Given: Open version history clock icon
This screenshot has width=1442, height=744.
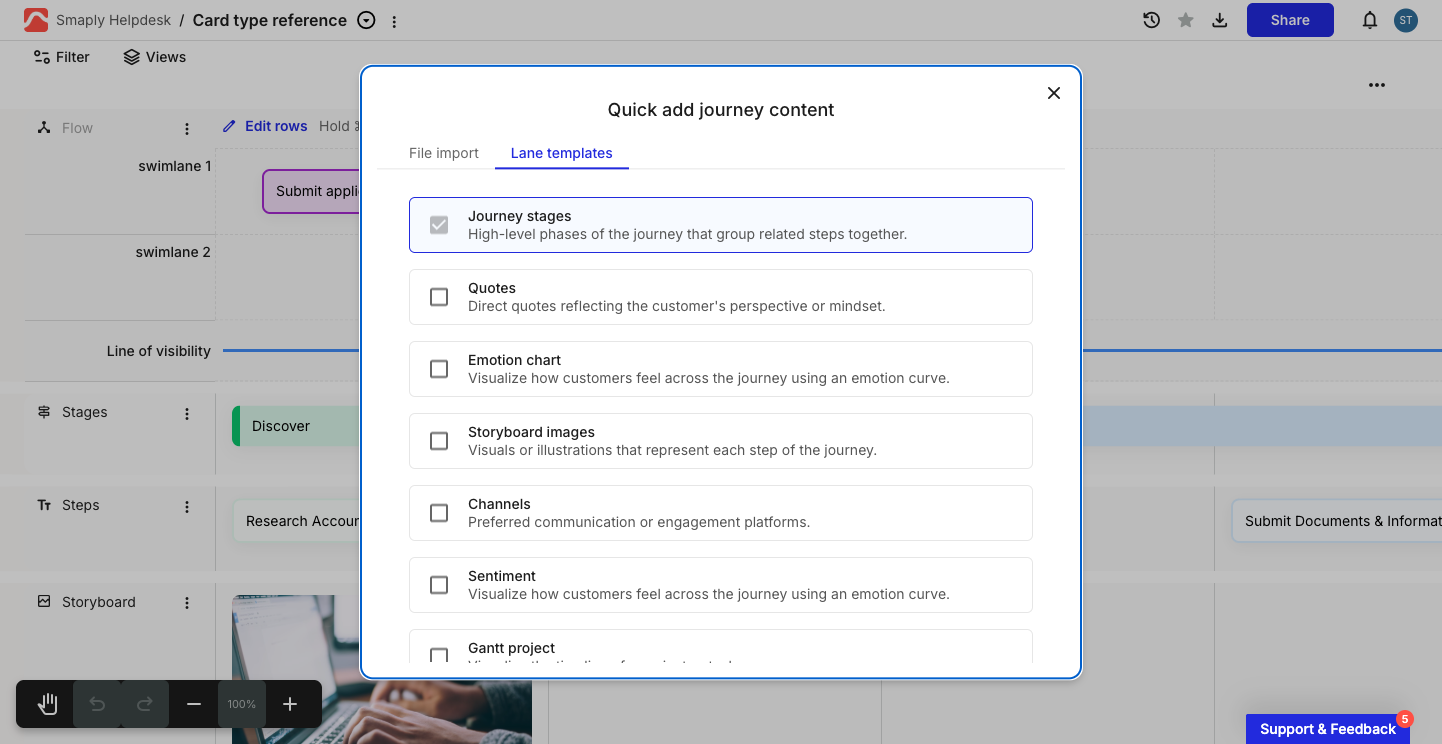Looking at the screenshot, I should [x=1152, y=20].
